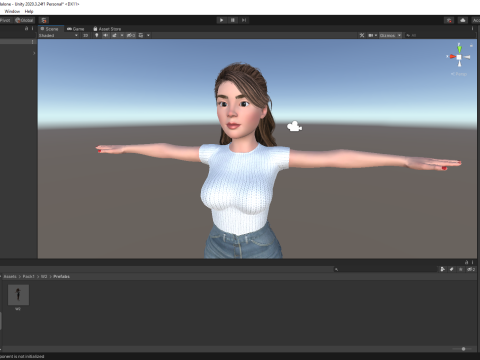Open the hierarchy scene row options dots
The height and width of the screenshot is (360, 480).
pyautogui.click(x=32, y=42)
